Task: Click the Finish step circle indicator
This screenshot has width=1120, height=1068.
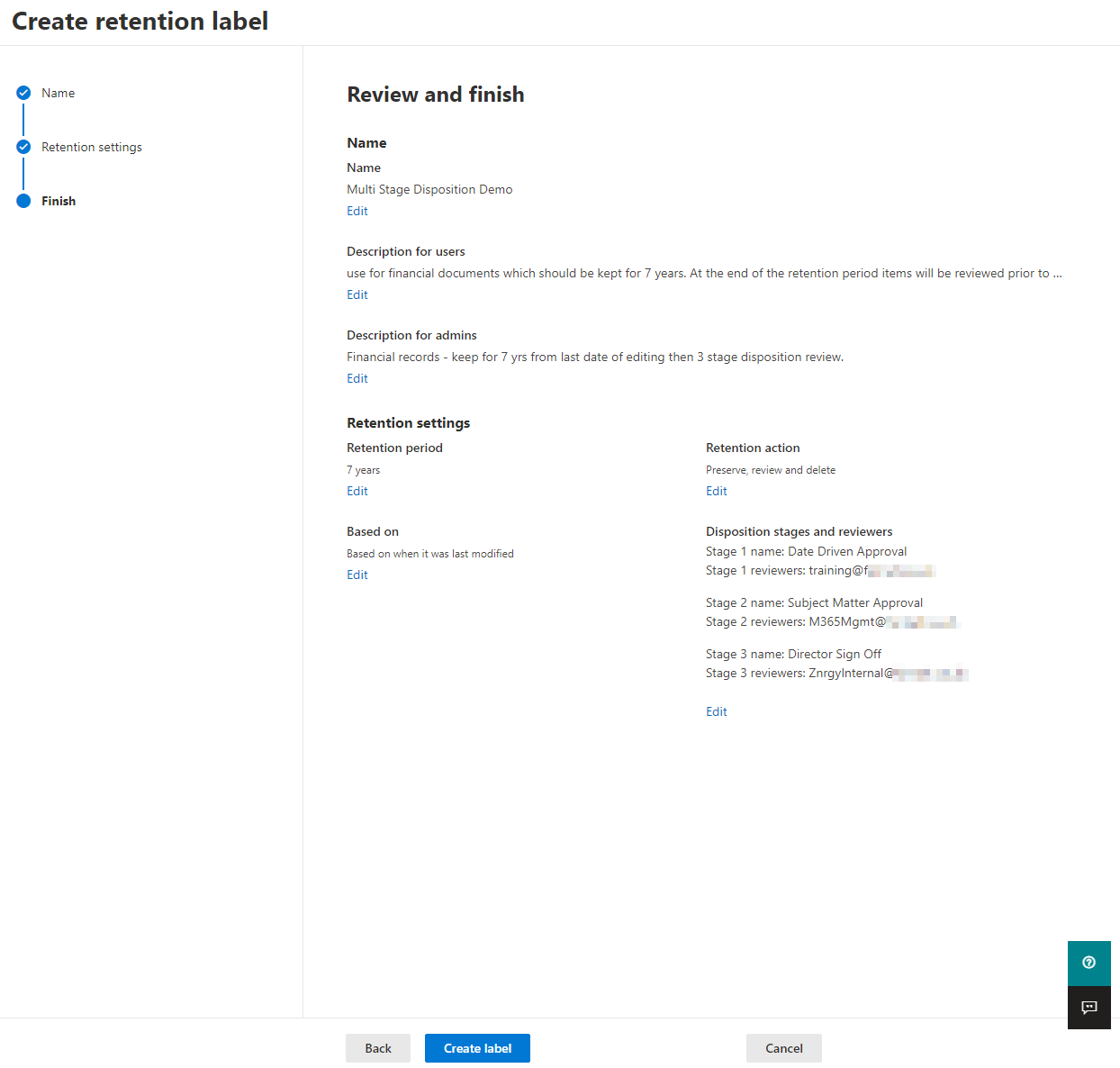Action: (23, 201)
